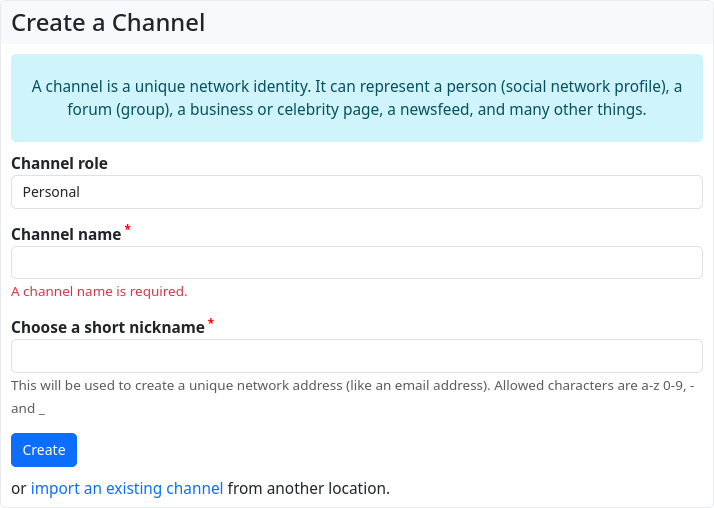Select the 'Personal' value in the role selector

click(51, 192)
